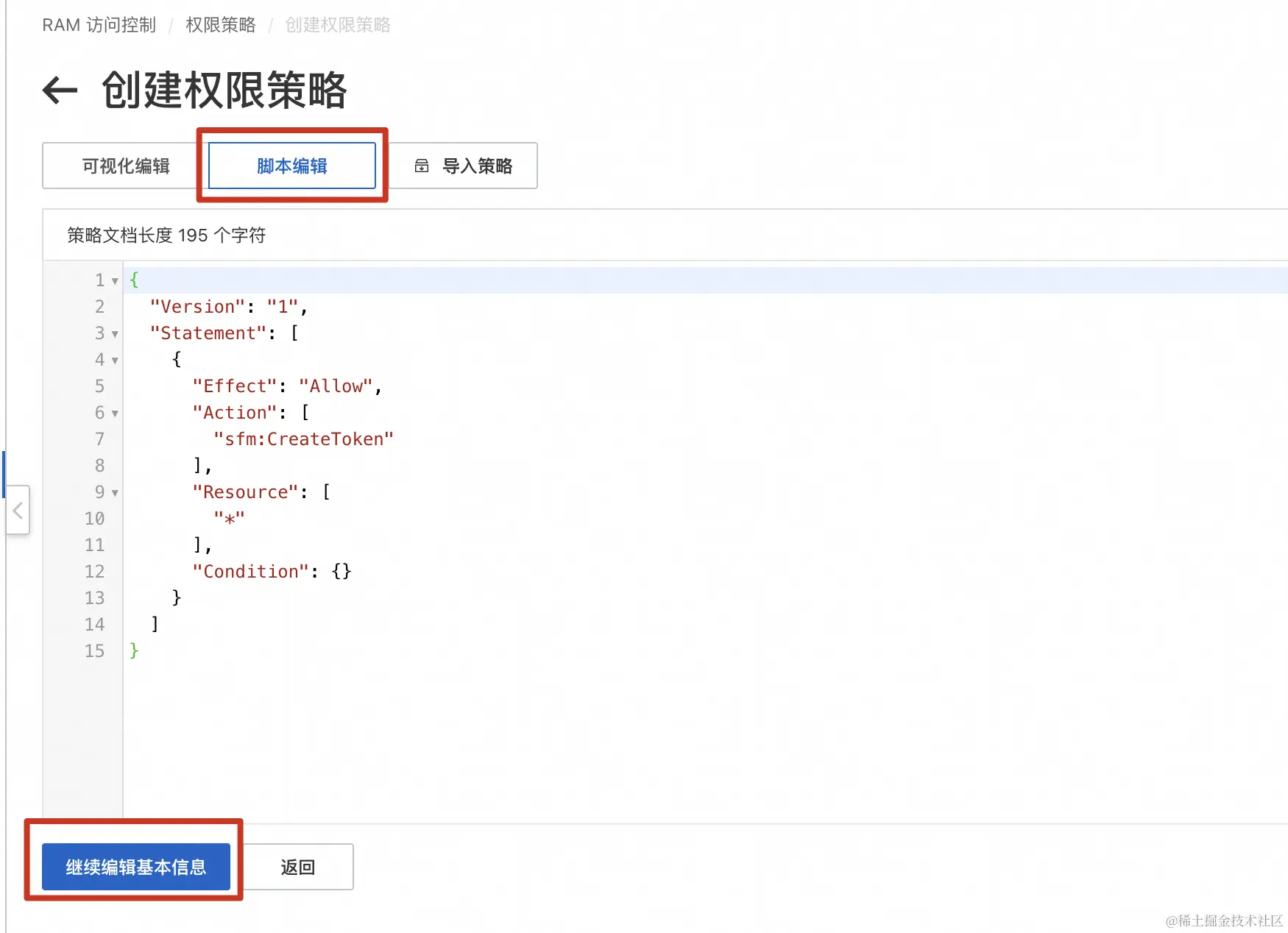Go back using the left arrow icon

click(60, 91)
